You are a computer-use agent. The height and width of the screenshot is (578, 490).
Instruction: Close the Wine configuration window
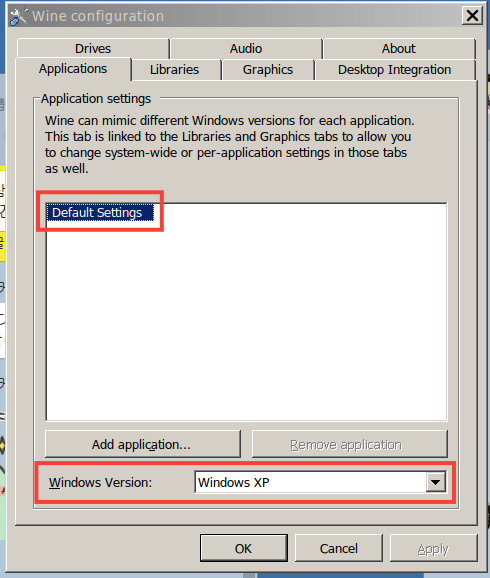(x=472, y=16)
